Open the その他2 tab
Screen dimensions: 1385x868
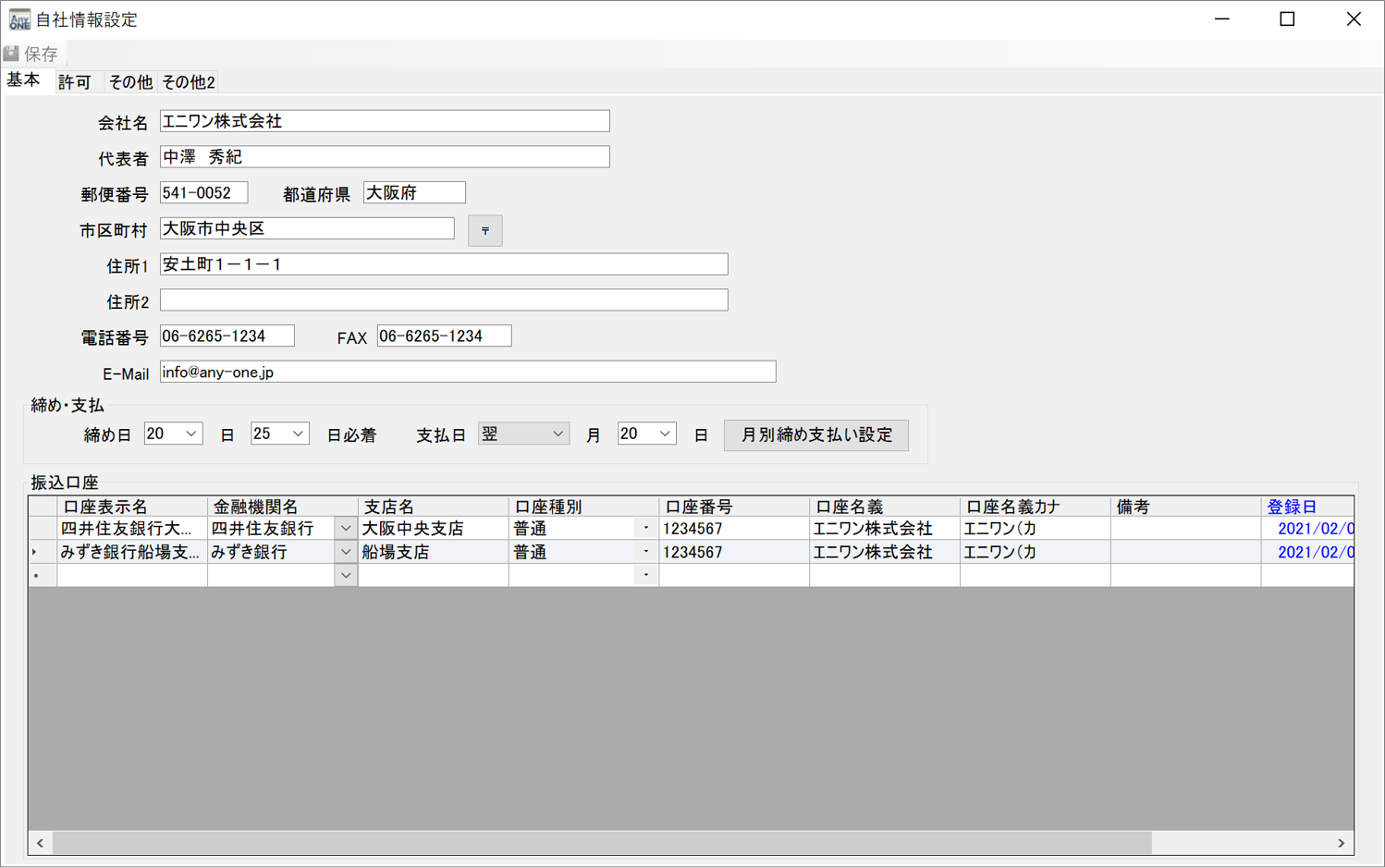pyautogui.click(x=188, y=82)
